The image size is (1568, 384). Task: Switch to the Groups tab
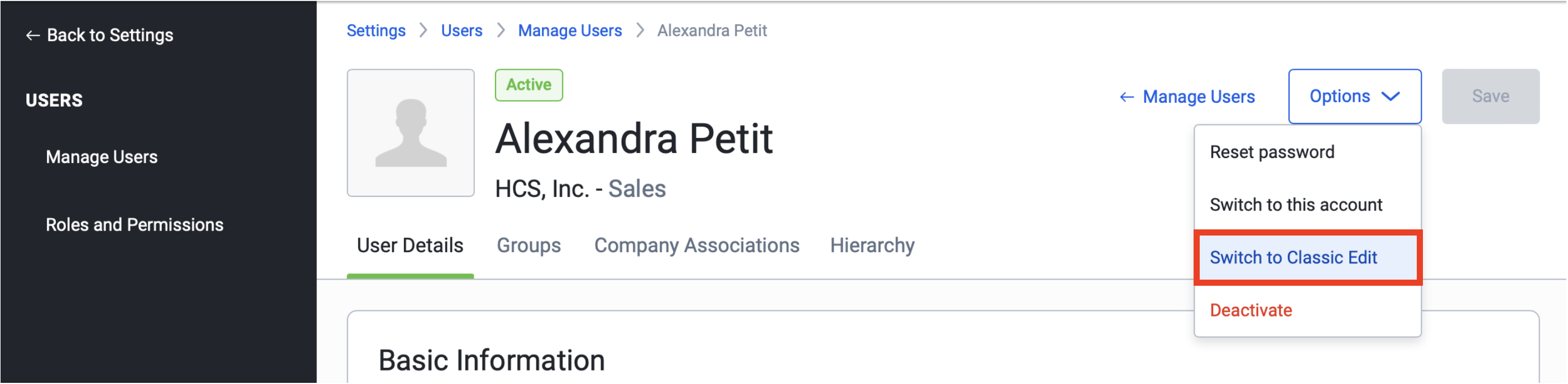point(528,246)
